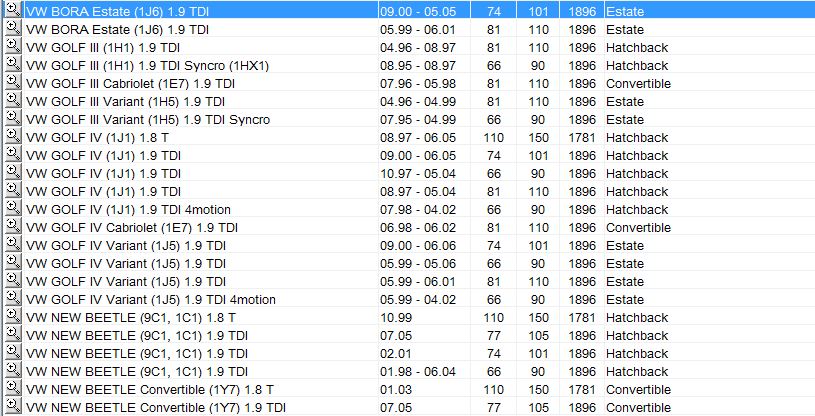This screenshot has height=416, width=815.
Task: Click details icon for VW GOLF IV (1J1) 1.8 T row
Action: pyautogui.click(x=13, y=136)
